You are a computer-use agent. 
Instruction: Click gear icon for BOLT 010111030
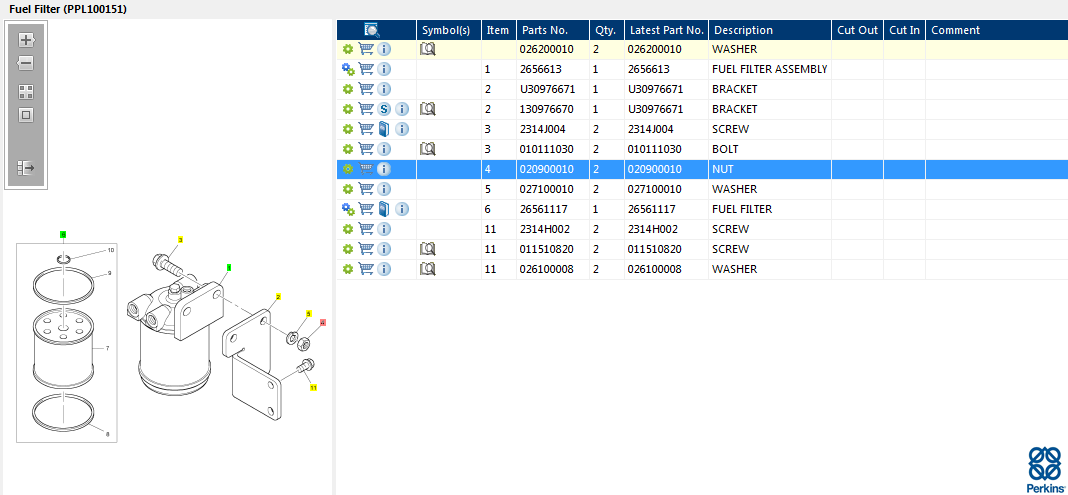348,149
